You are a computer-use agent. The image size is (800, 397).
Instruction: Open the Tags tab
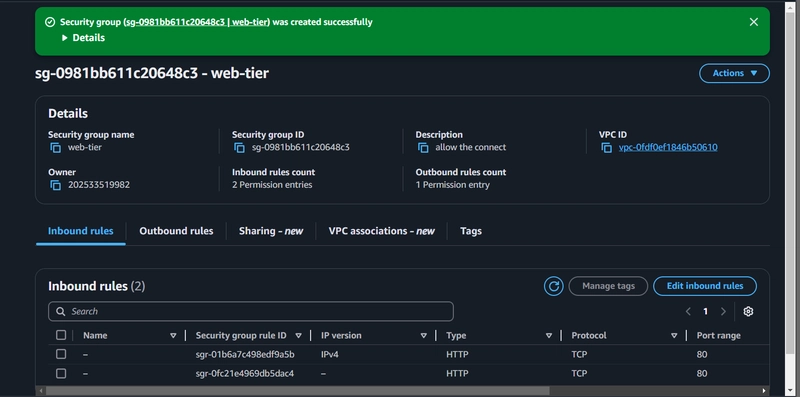click(x=470, y=231)
